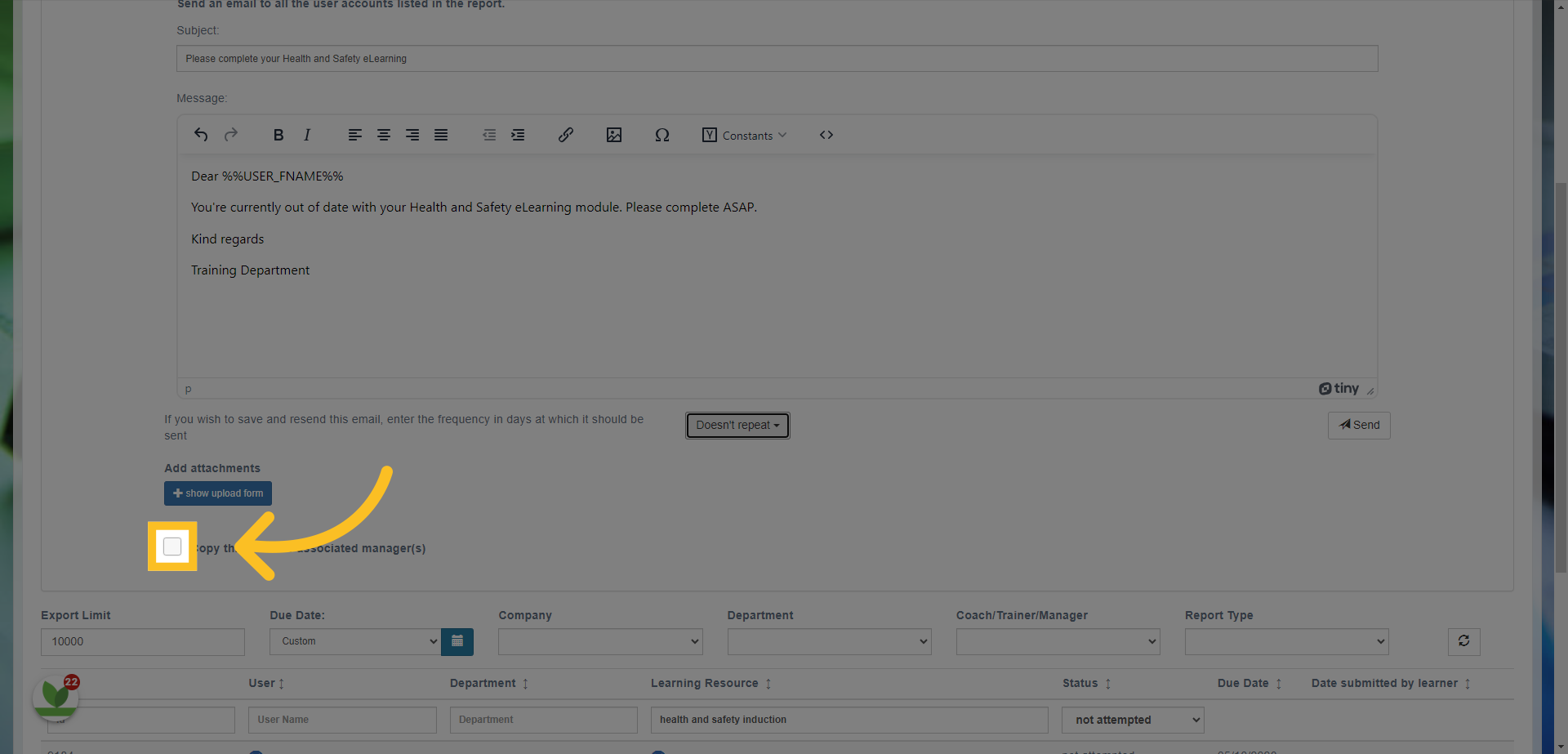Align message text left
Screen dimensions: 1568x754
coord(354,135)
